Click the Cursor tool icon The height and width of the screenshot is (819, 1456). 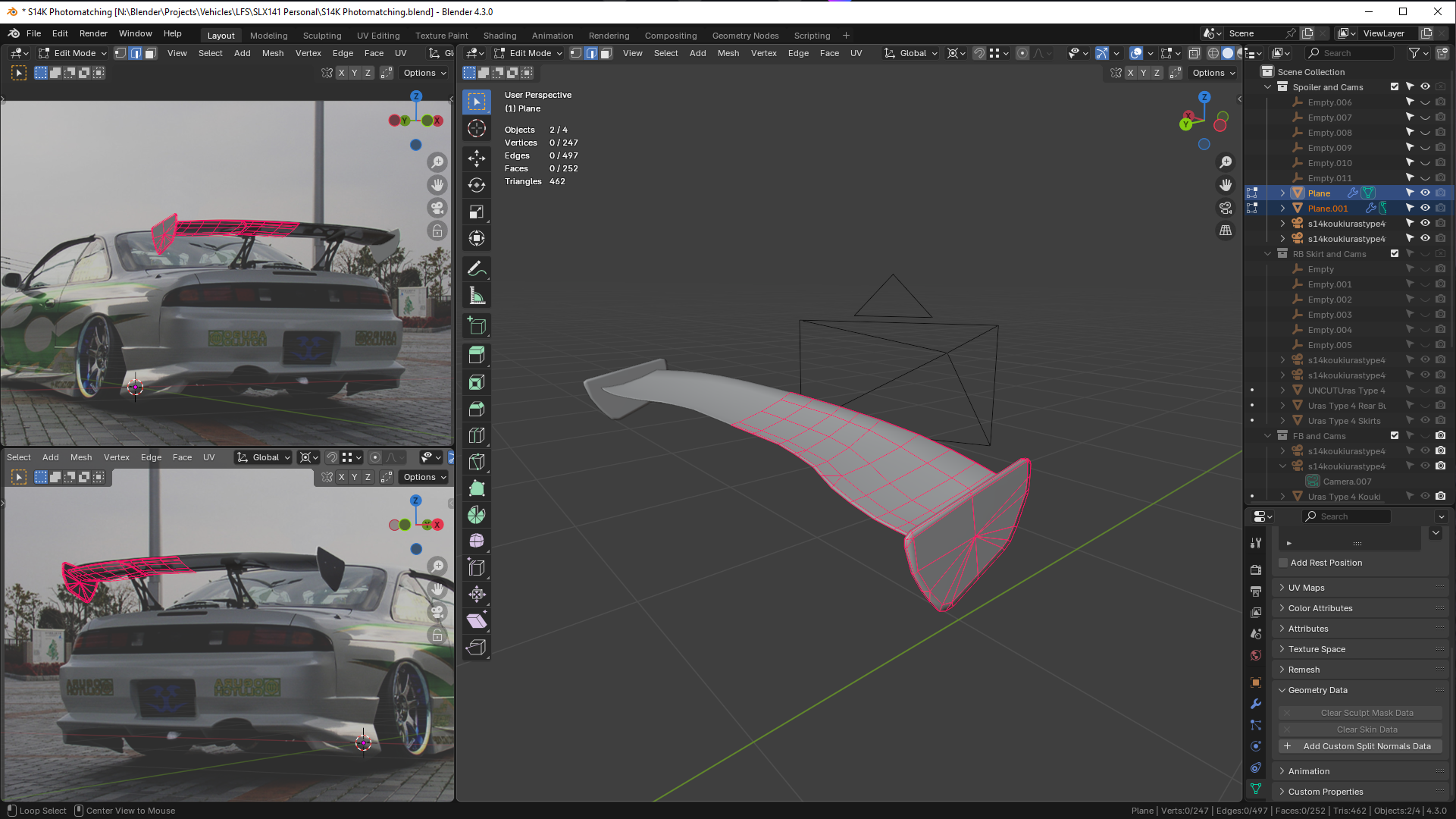pyautogui.click(x=477, y=128)
